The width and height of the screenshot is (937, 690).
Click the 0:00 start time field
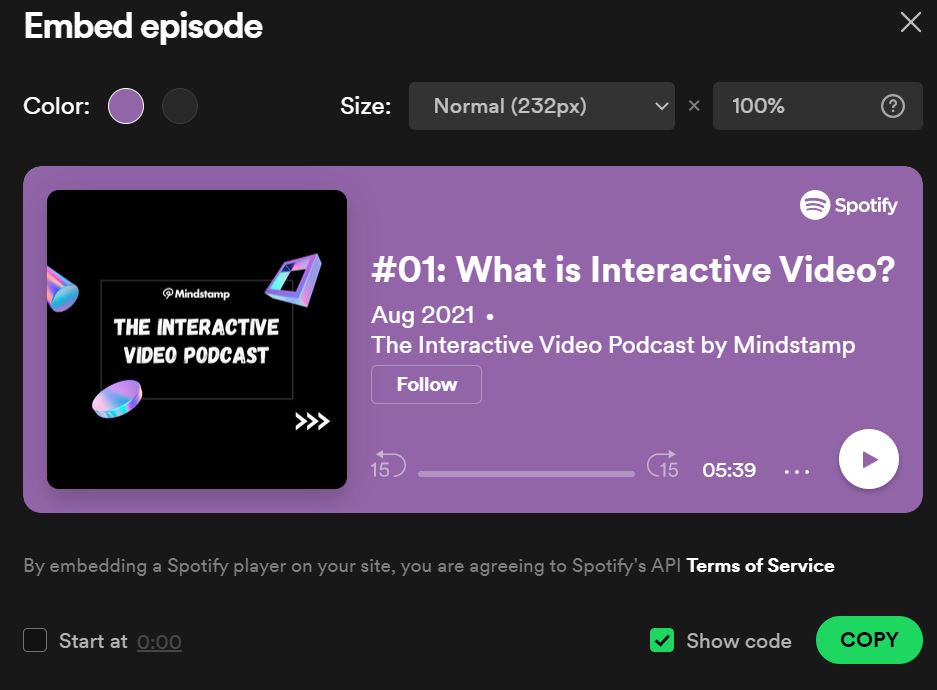[x=159, y=642]
